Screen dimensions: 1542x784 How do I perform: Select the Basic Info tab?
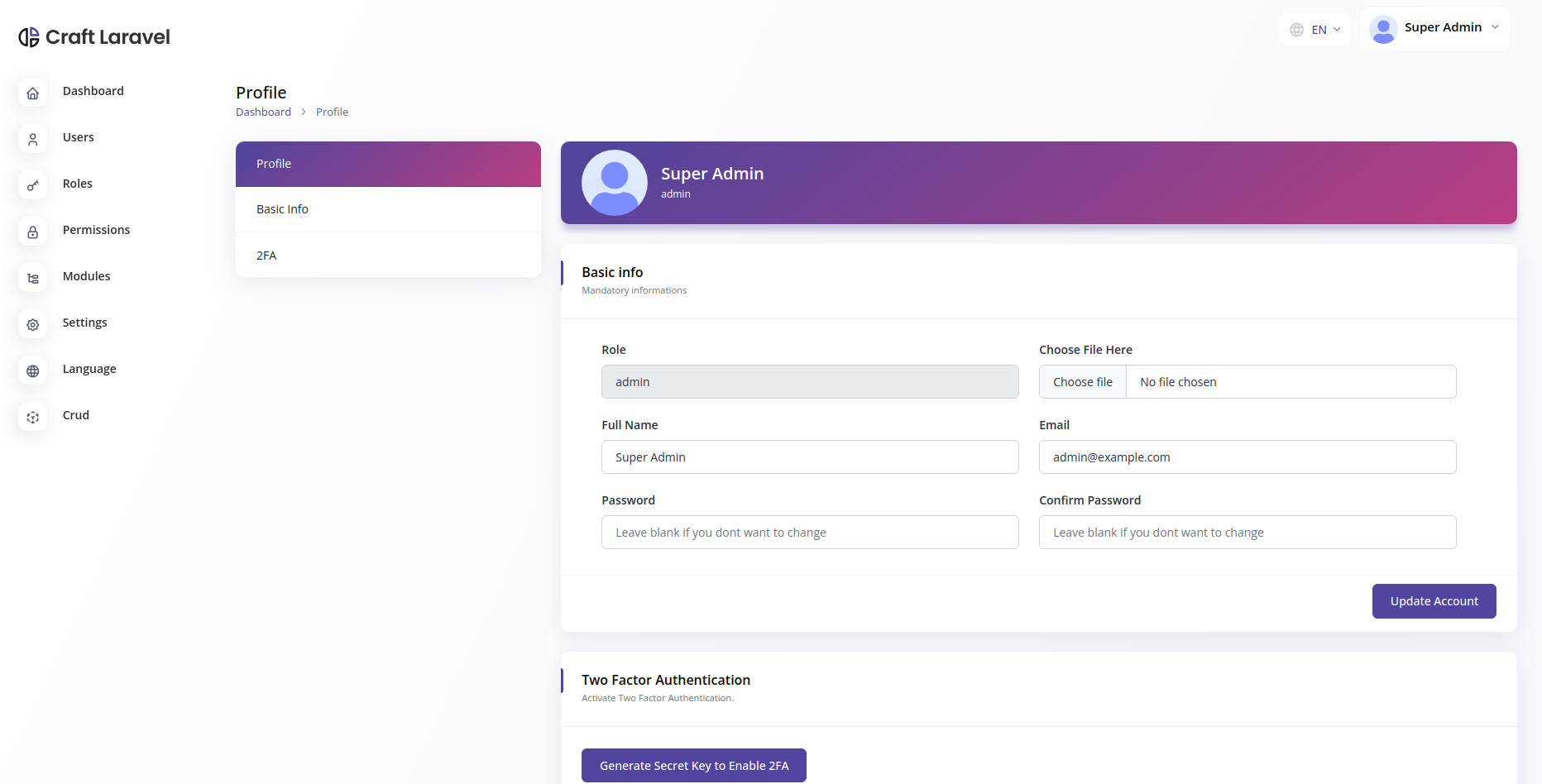(x=388, y=209)
